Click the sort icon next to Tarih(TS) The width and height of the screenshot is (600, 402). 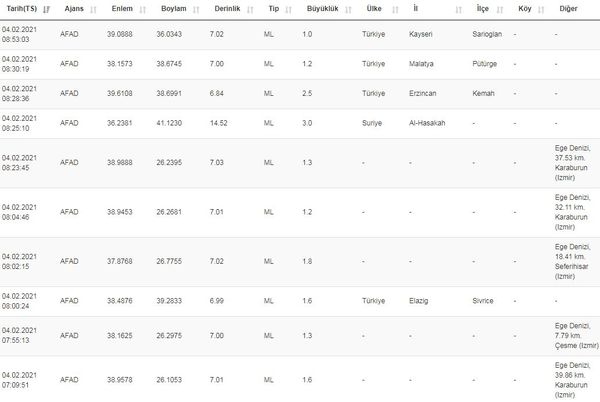[47, 9]
